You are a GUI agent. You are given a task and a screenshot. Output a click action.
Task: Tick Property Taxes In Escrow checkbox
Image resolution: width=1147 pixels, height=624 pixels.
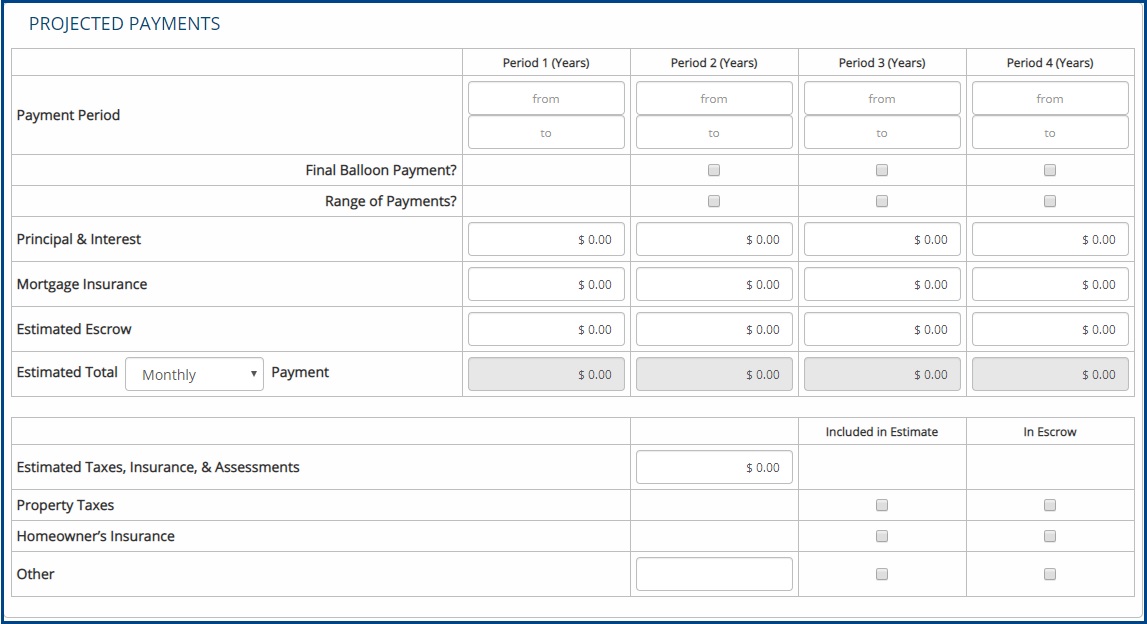1050,505
